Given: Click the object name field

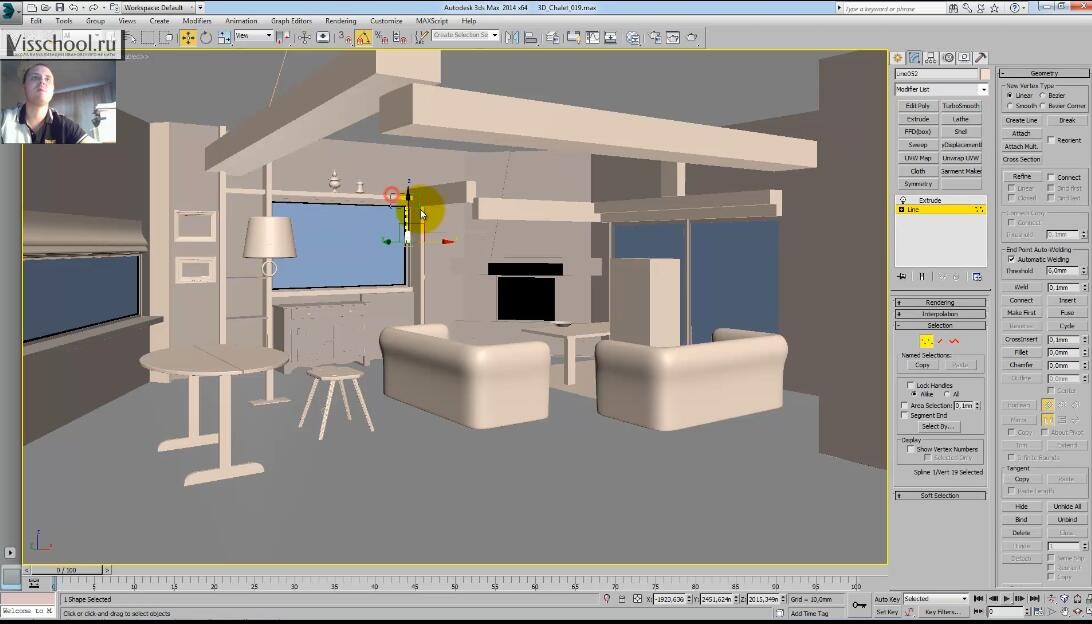Looking at the screenshot, I should point(936,74).
